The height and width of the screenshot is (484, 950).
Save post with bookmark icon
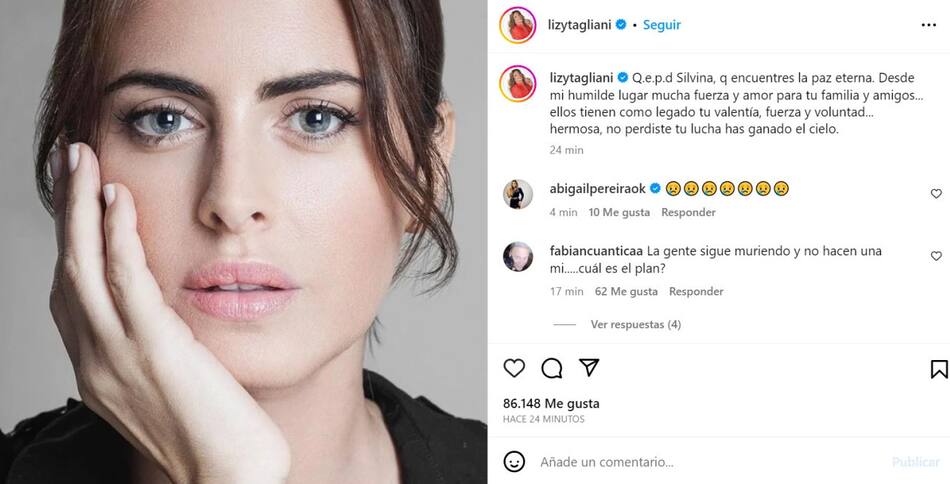(939, 369)
